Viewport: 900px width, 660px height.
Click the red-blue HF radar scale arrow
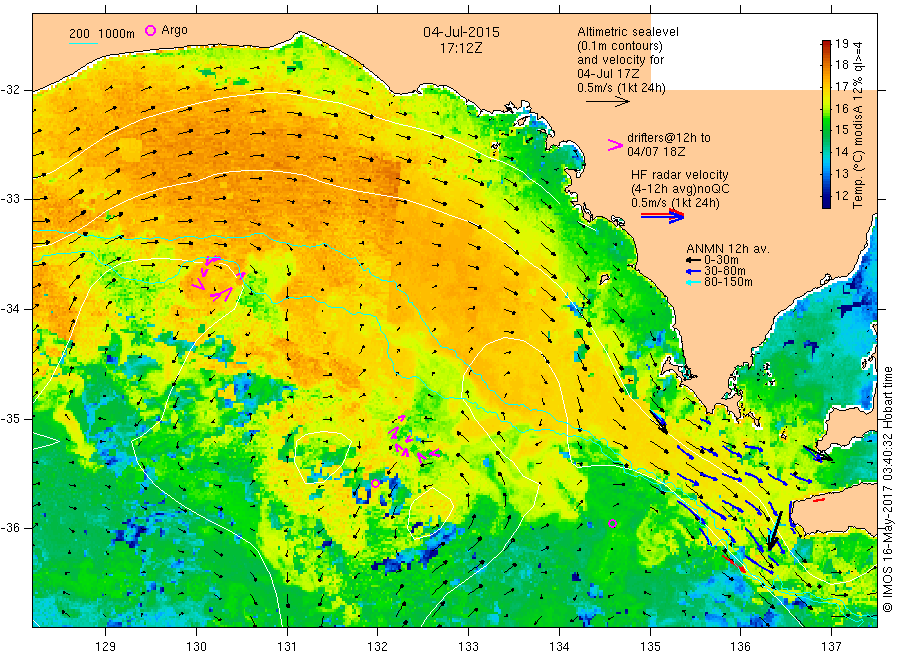click(663, 216)
